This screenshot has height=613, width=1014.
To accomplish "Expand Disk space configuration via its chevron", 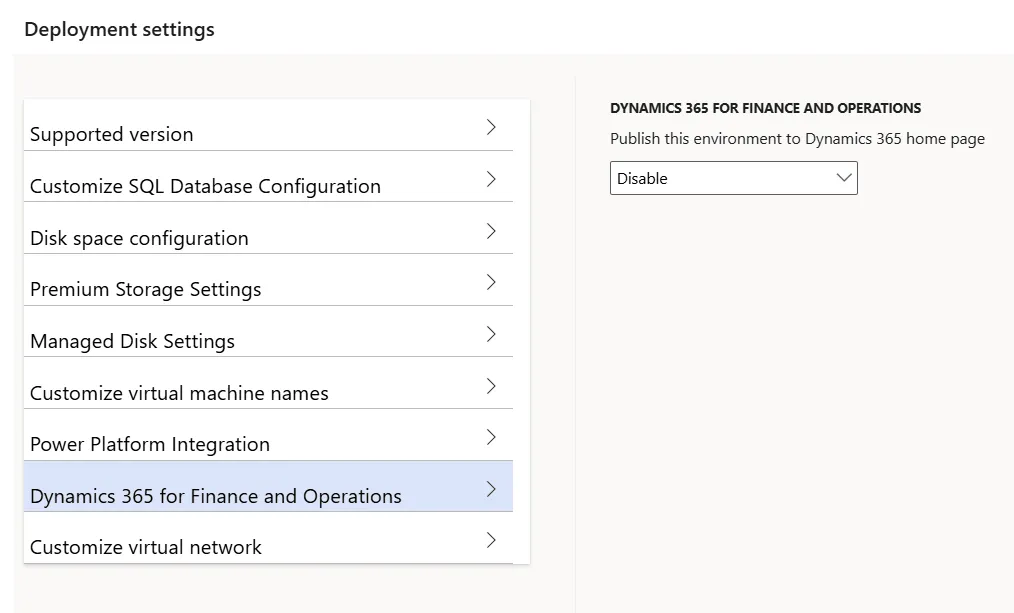I will (x=491, y=231).
